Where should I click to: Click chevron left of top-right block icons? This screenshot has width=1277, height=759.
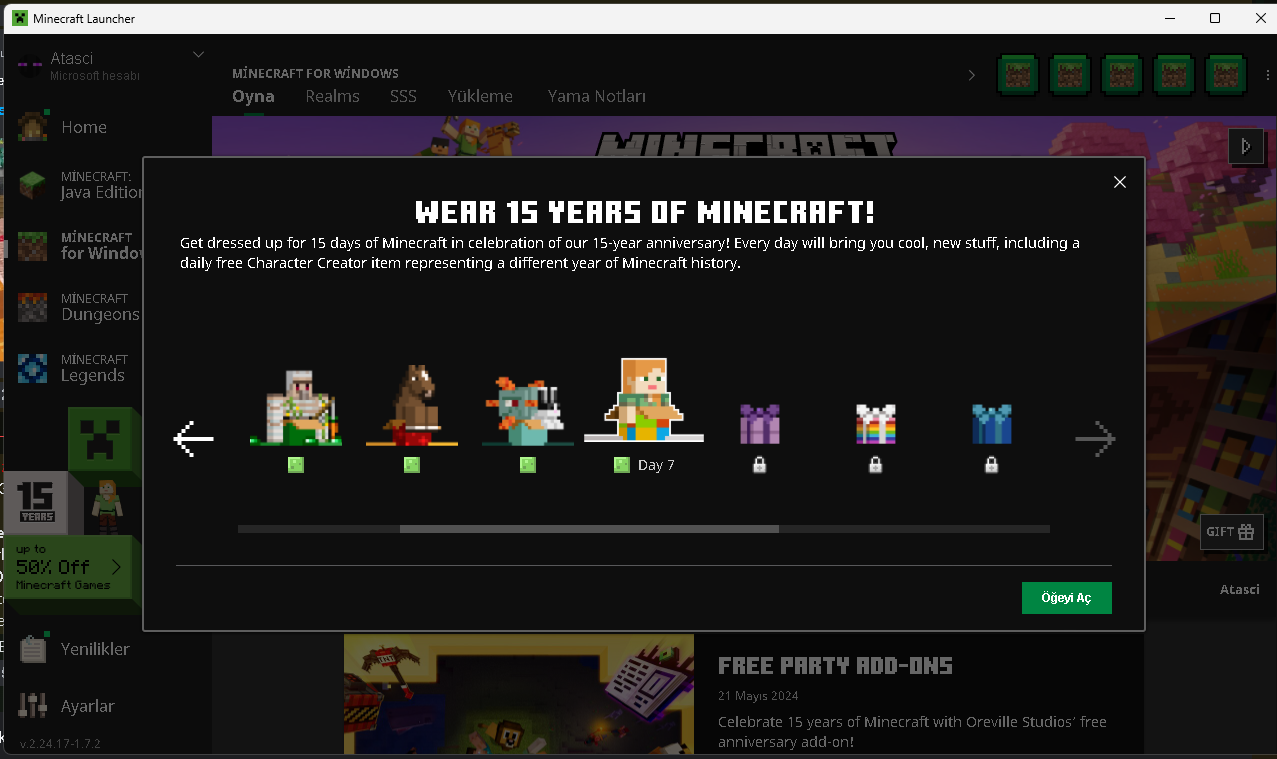pyautogui.click(x=971, y=75)
